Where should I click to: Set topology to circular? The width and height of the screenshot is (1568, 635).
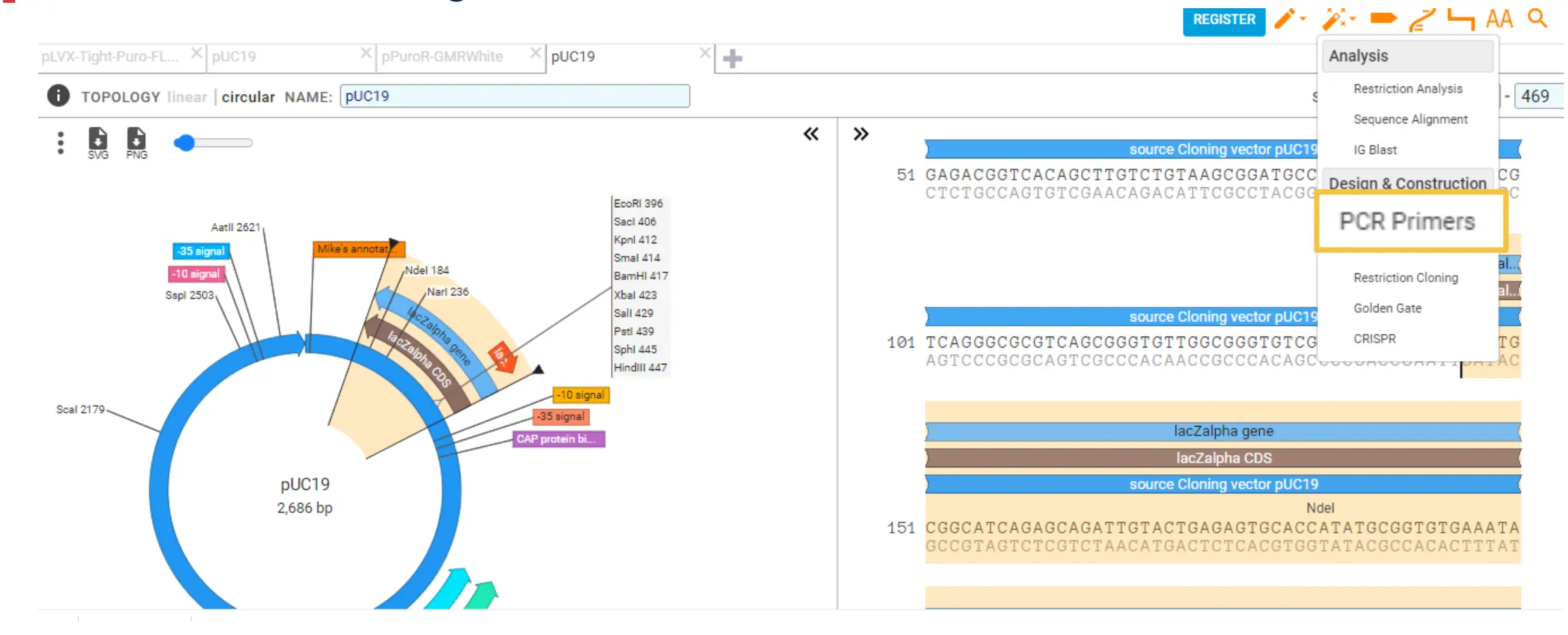[248, 97]
